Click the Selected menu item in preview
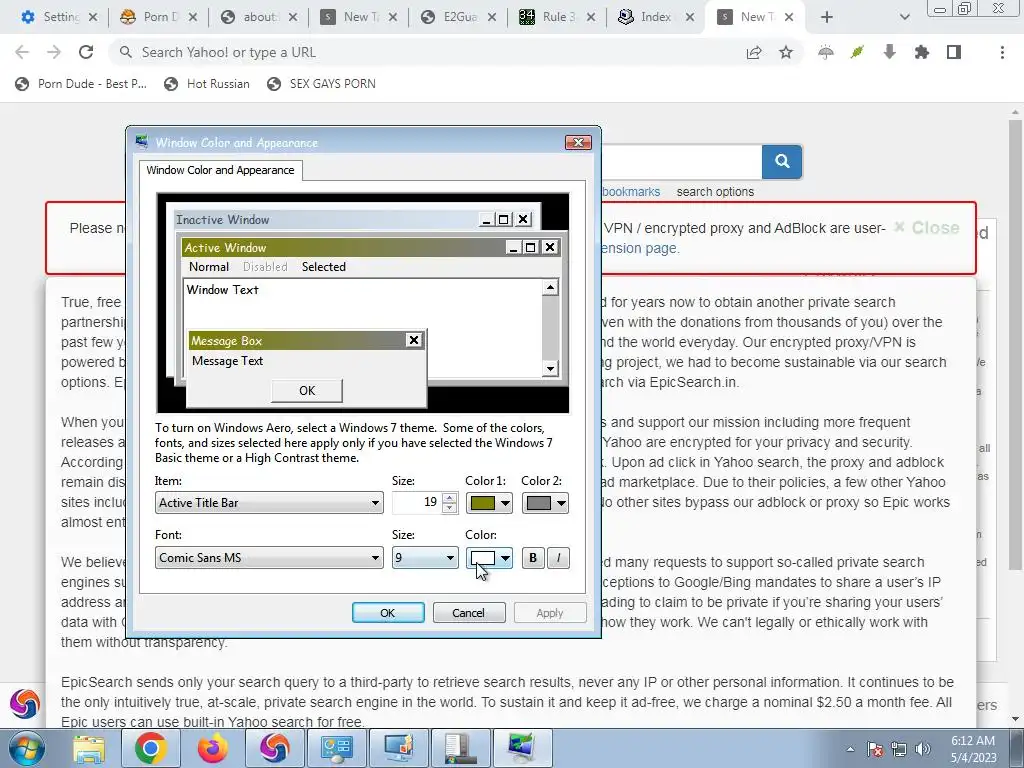Screen dimensions: 1024x768 323,266
